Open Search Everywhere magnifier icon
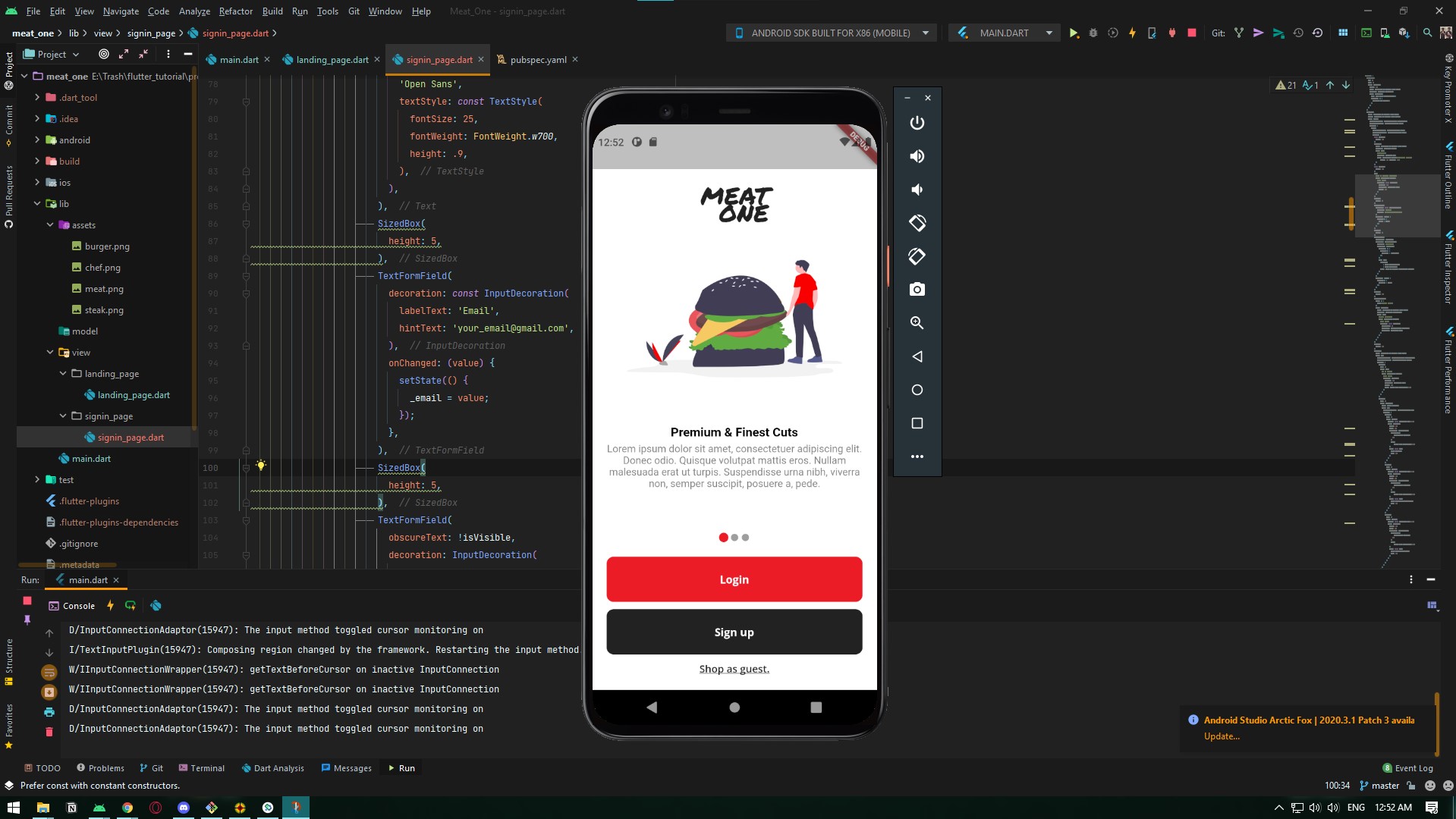The width and height of the screenshot is (1456, 819). point(1427,33)
